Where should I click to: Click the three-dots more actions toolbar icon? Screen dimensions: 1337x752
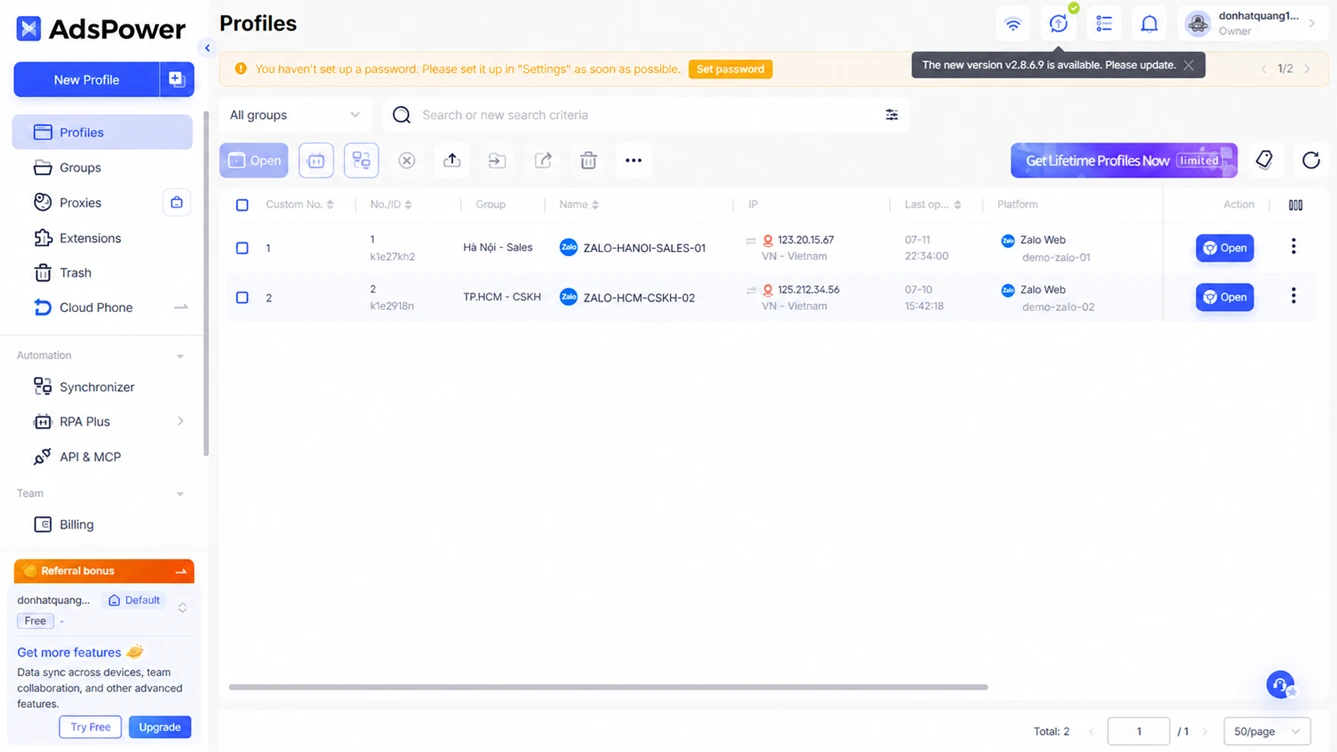633,160
